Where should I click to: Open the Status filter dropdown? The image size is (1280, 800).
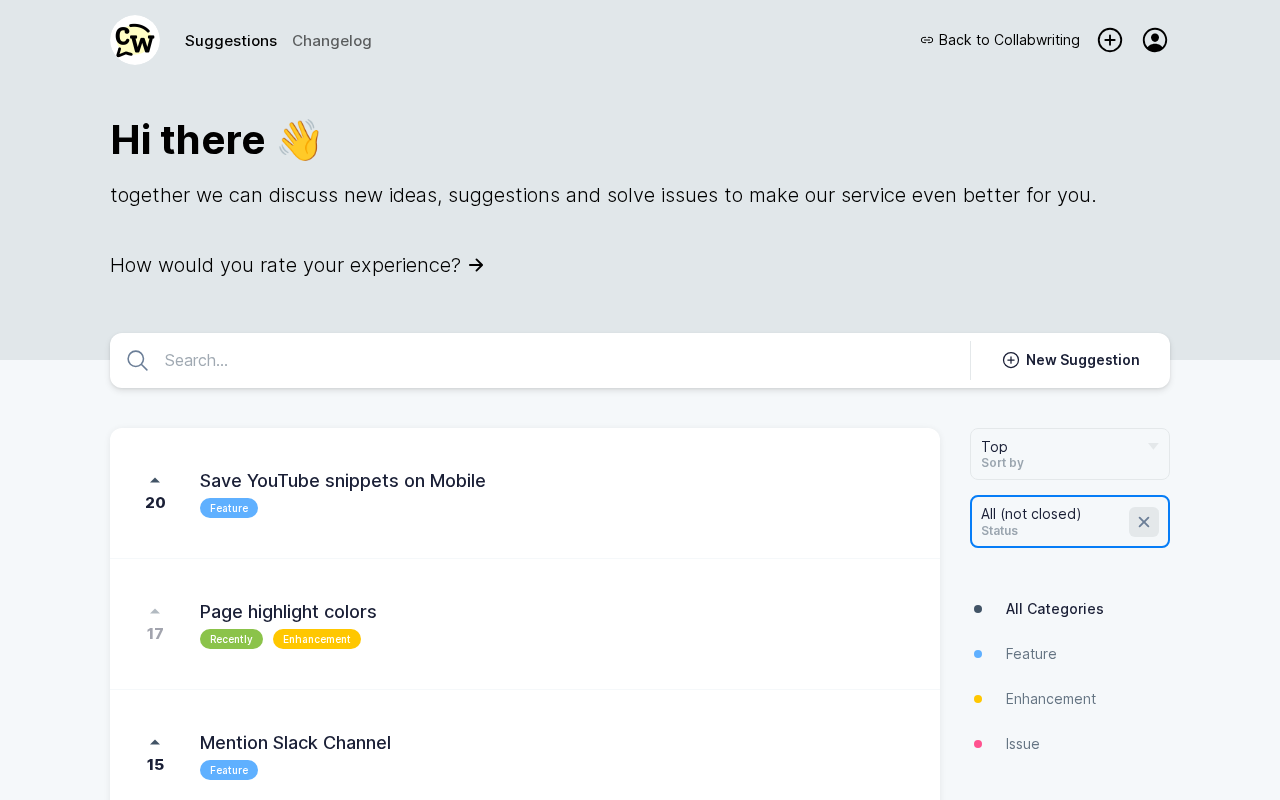(x=1045, y=522)
